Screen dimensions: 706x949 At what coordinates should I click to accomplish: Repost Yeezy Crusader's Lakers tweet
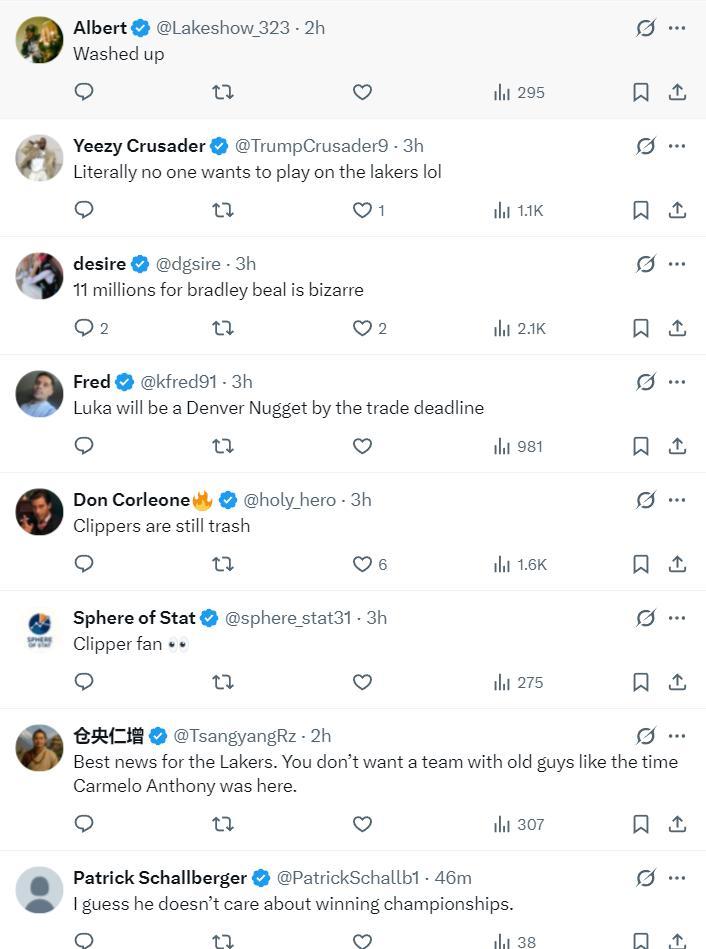coord(223,210)
